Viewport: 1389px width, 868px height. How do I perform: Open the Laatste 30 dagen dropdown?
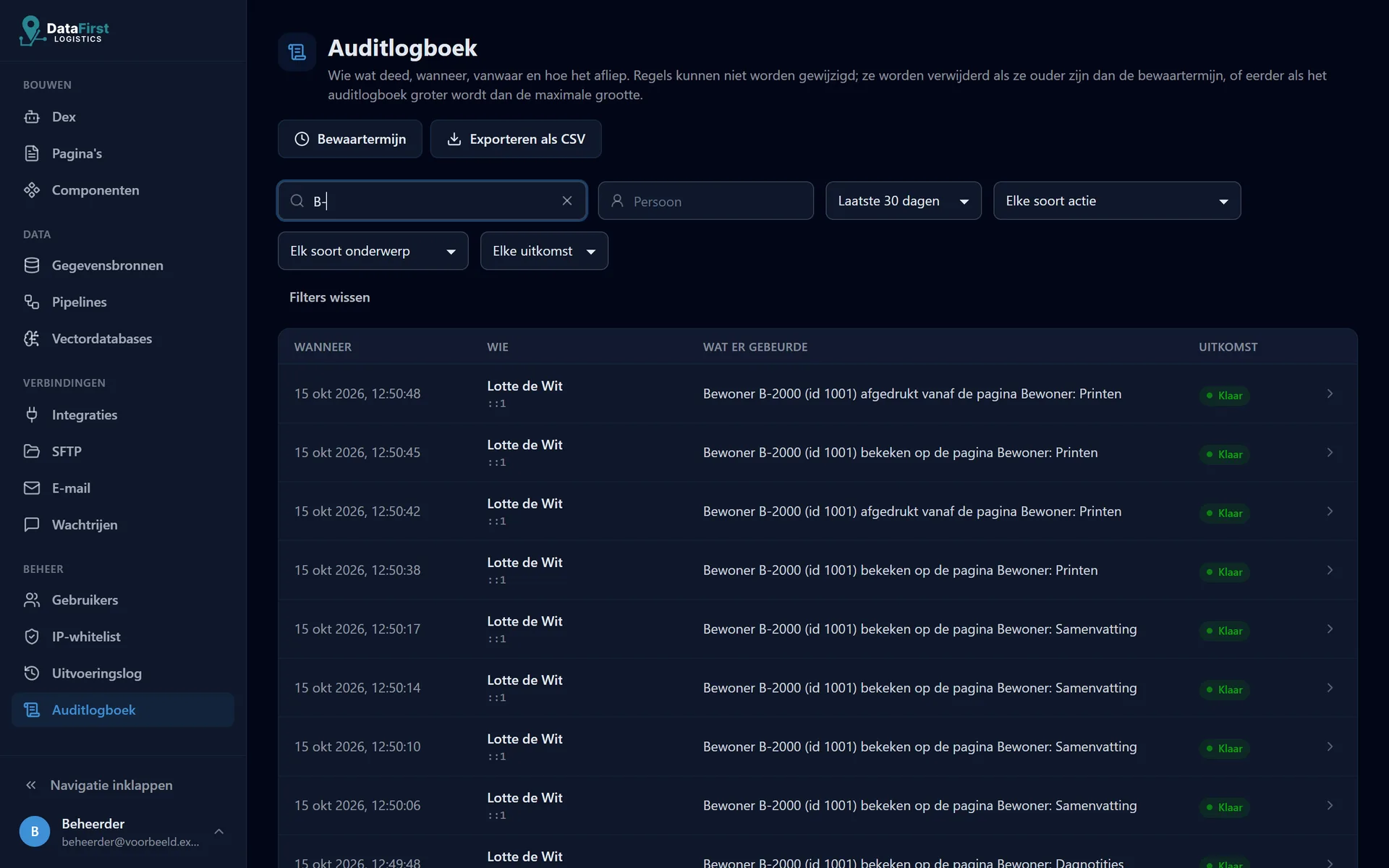coord(904,201)
